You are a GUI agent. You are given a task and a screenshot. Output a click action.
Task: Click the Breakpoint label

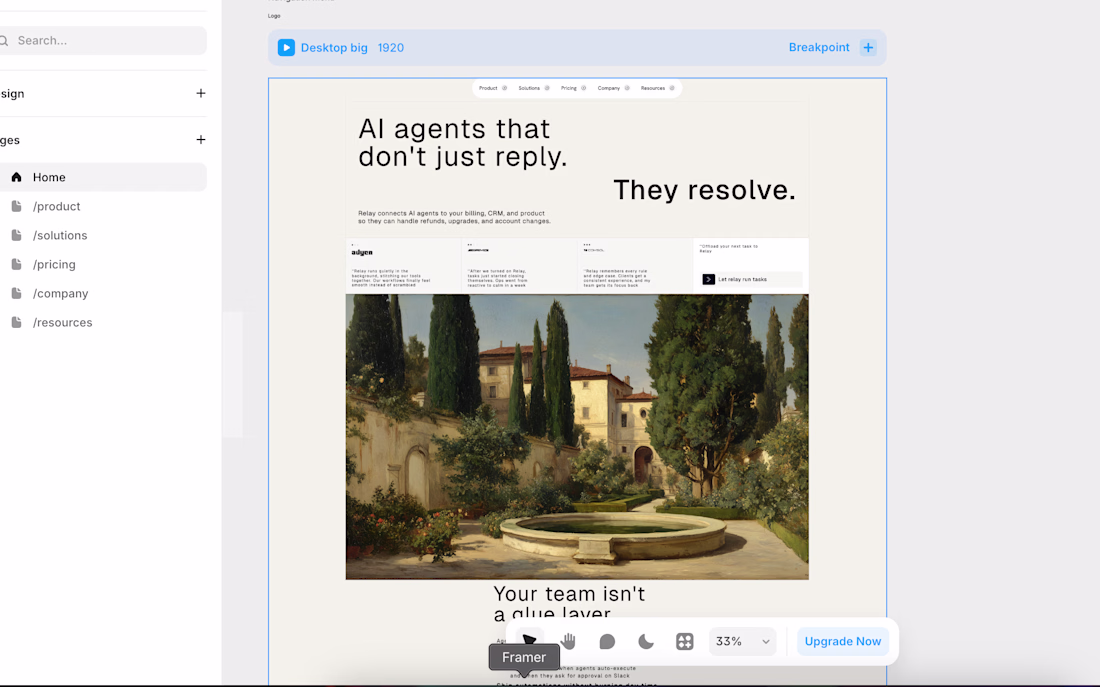point(819,47)
